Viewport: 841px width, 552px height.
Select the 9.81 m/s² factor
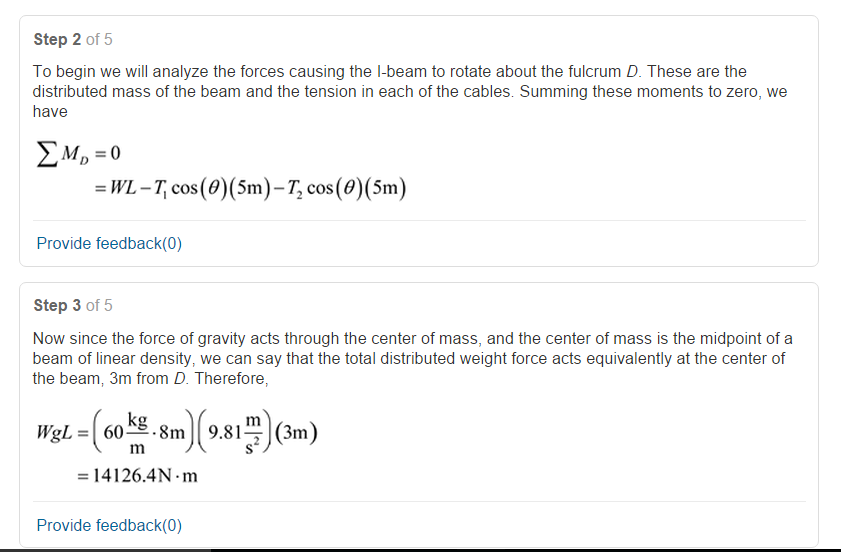[234, 432]
